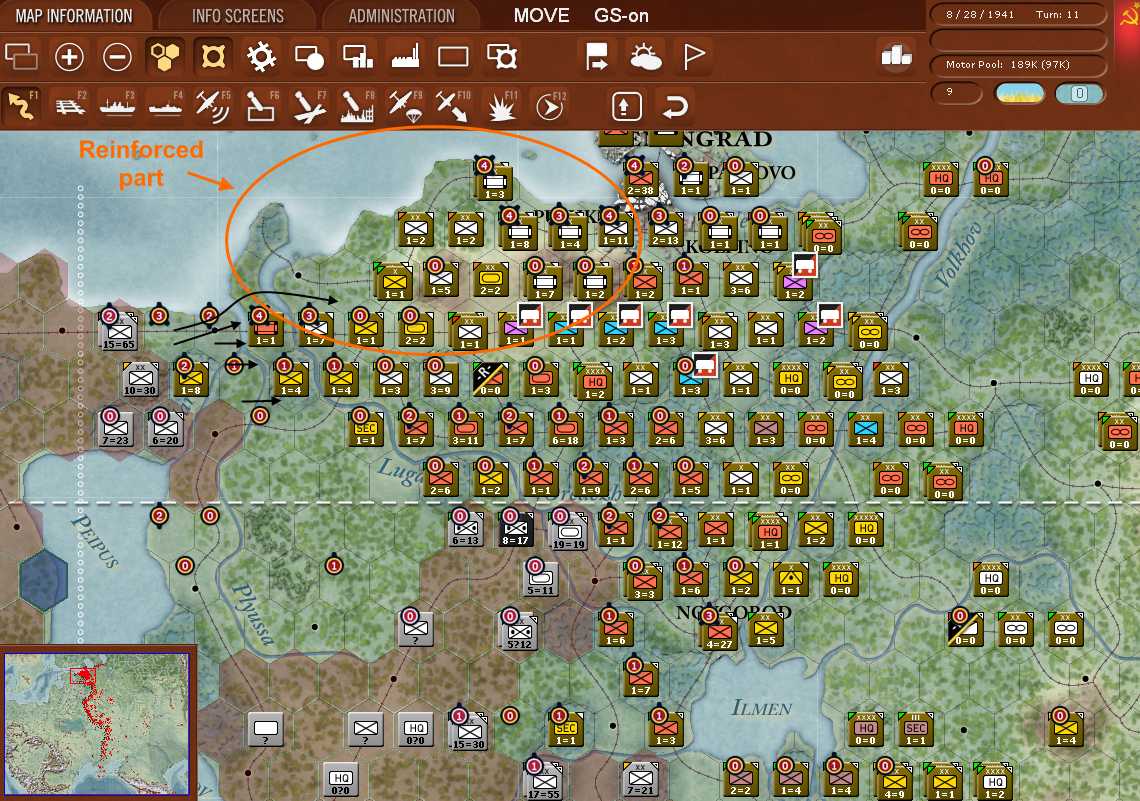Screen dimensions: 1140x801
Task: Toggle the highlighted unit counter display icon
Action: coord(213,57)
